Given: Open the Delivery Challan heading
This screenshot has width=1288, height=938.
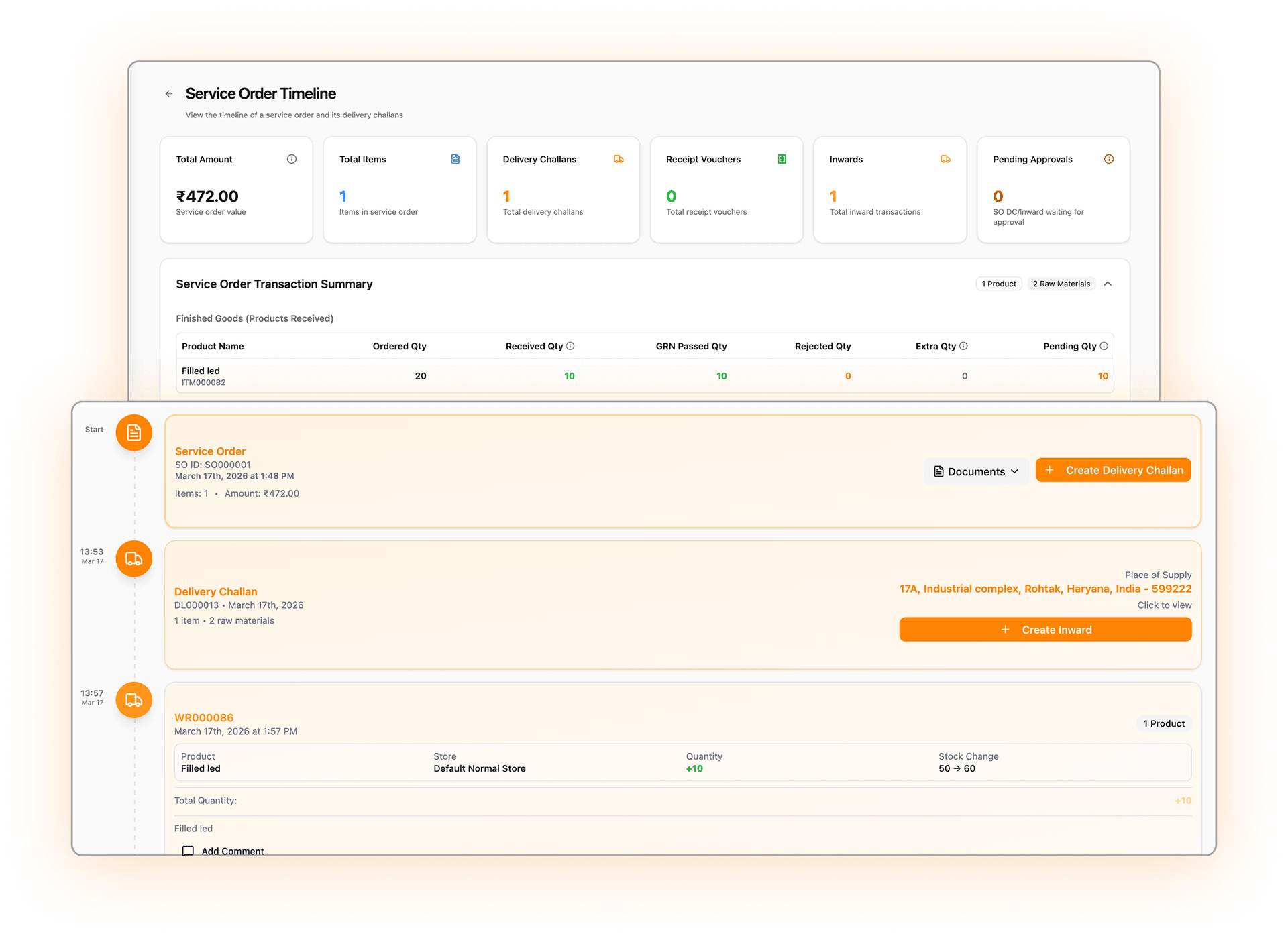Looking at the screenshot, I should 216,591.
